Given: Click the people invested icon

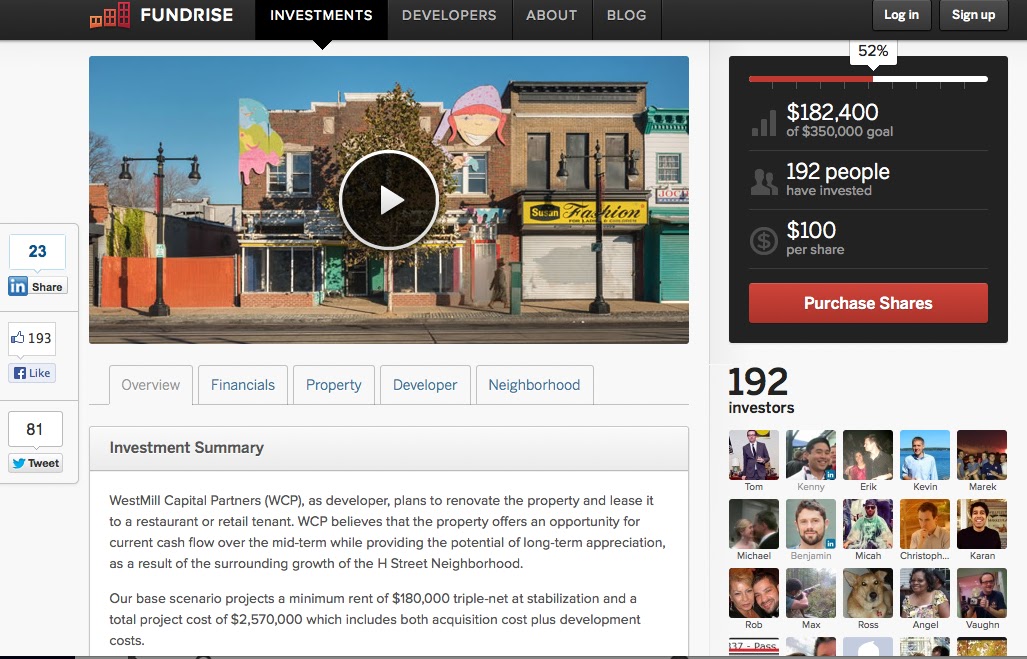Looking at the screenshot, I should (x=764, y=181).
